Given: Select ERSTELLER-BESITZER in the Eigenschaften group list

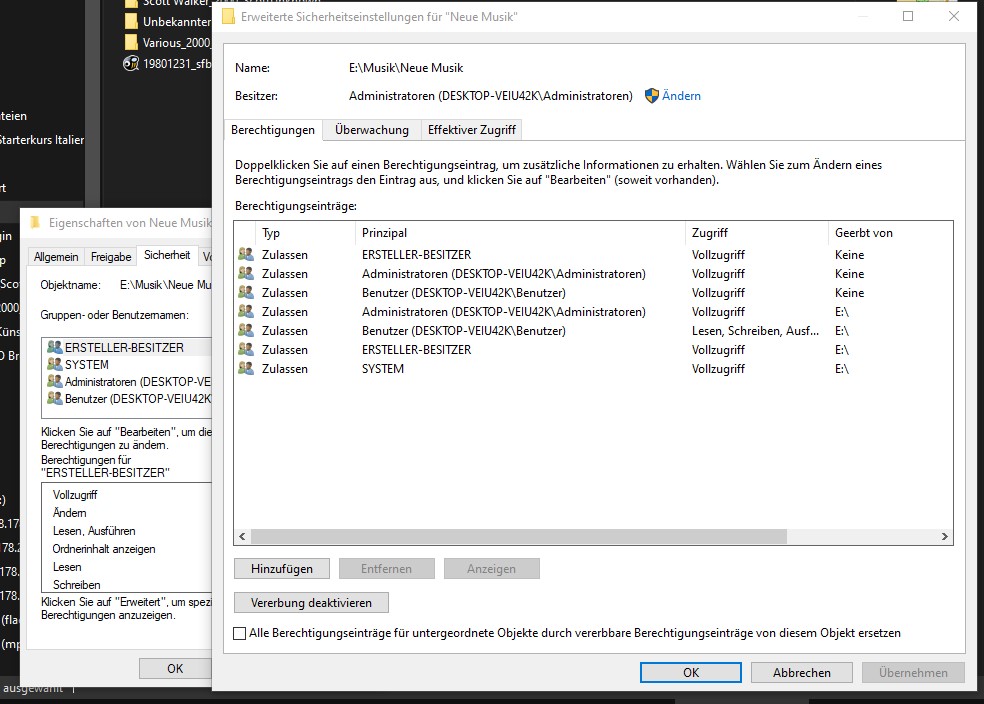Looking at the screenshot, I should pos(124,348).
